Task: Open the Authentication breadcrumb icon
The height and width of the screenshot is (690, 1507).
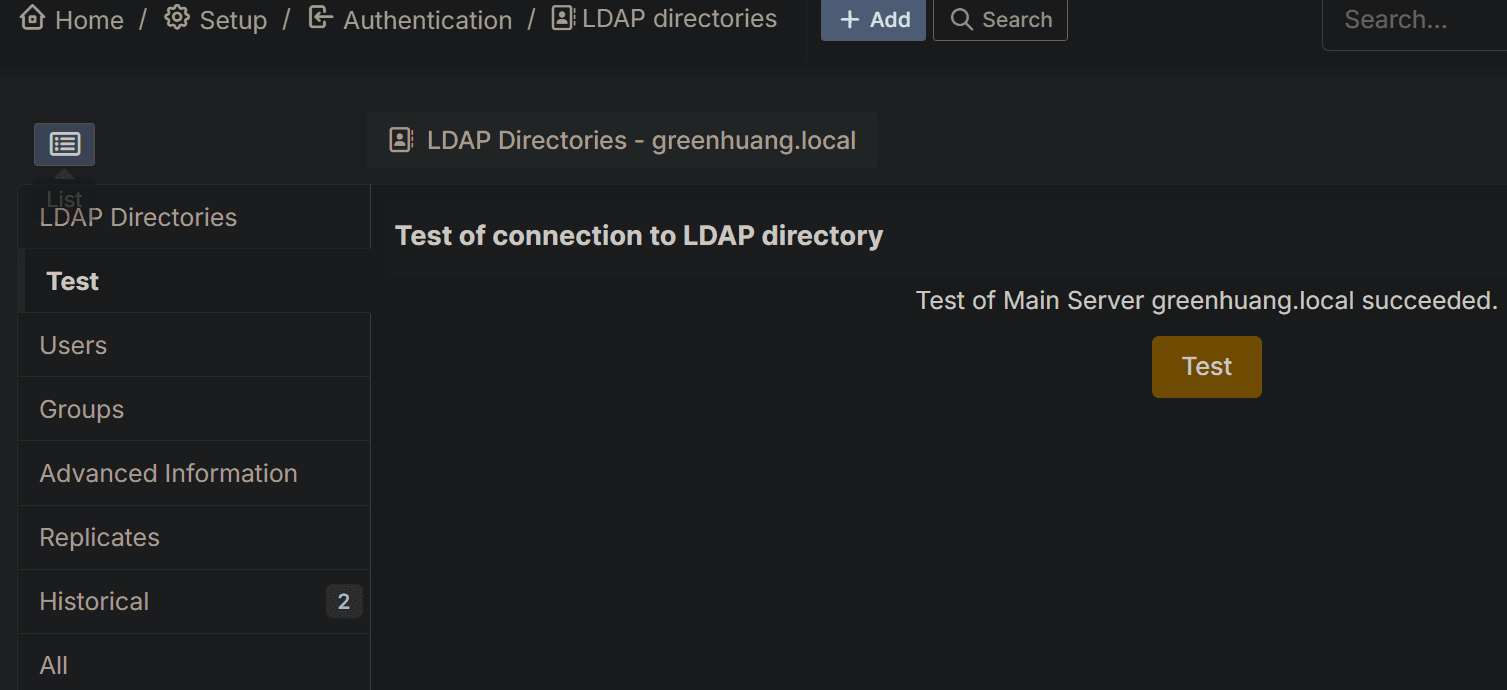Action: [320, 18]
